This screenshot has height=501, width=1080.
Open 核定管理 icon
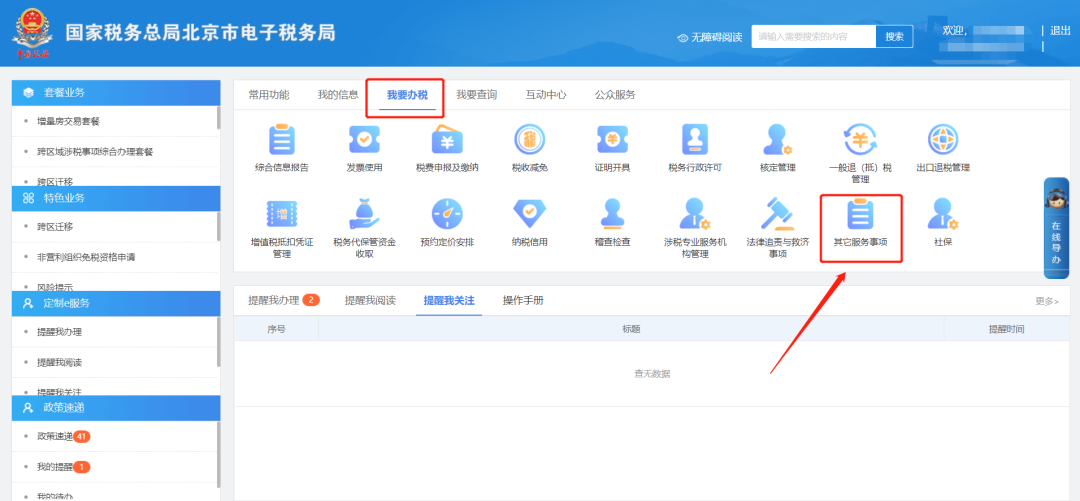(778, 140)
